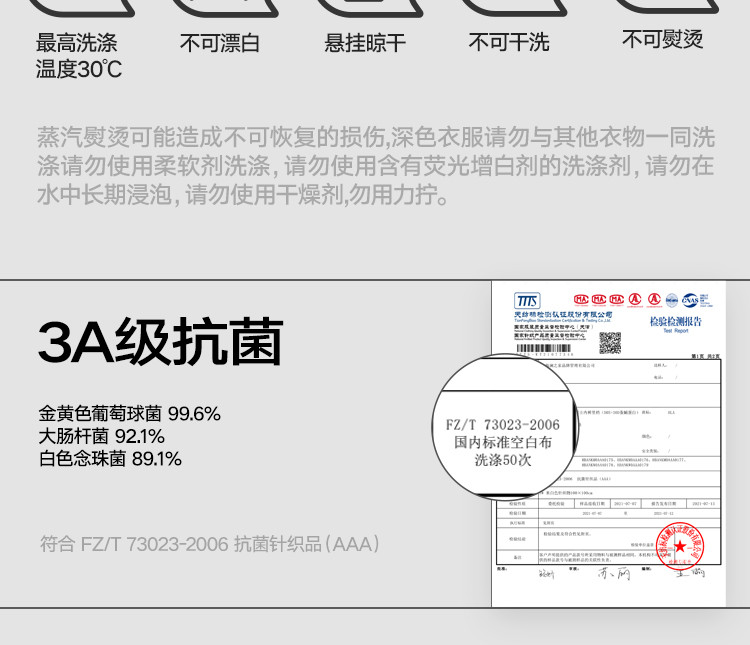Click the 30°C max wash temperature icon
This screenshot has width=750, height=645.
78,7
